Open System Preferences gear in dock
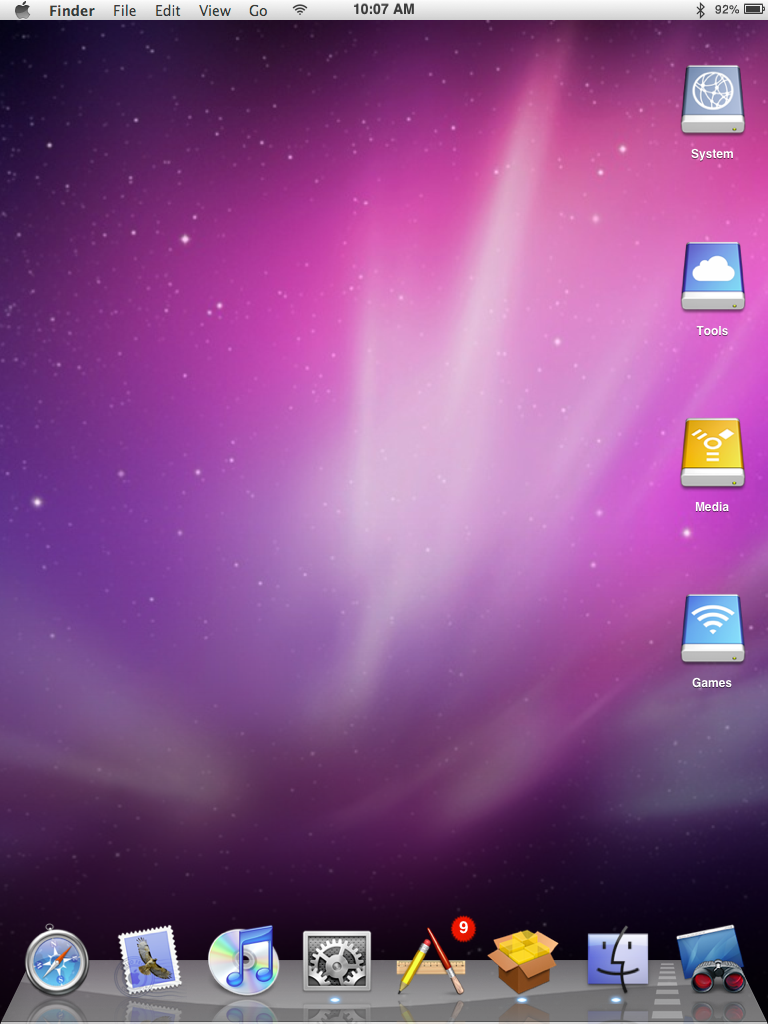 (337, 961)
